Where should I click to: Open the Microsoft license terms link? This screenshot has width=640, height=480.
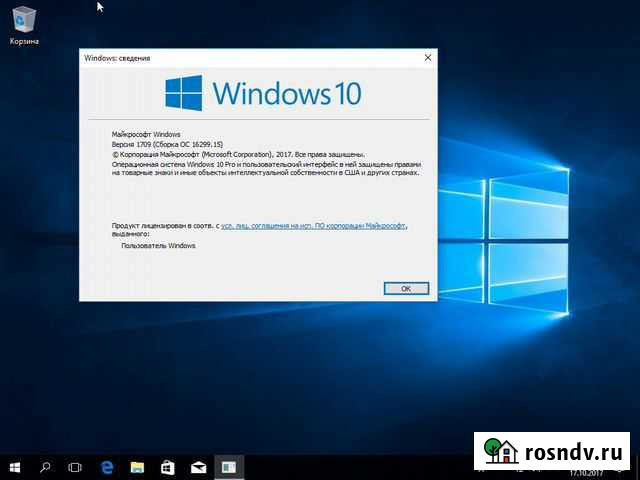314,226
